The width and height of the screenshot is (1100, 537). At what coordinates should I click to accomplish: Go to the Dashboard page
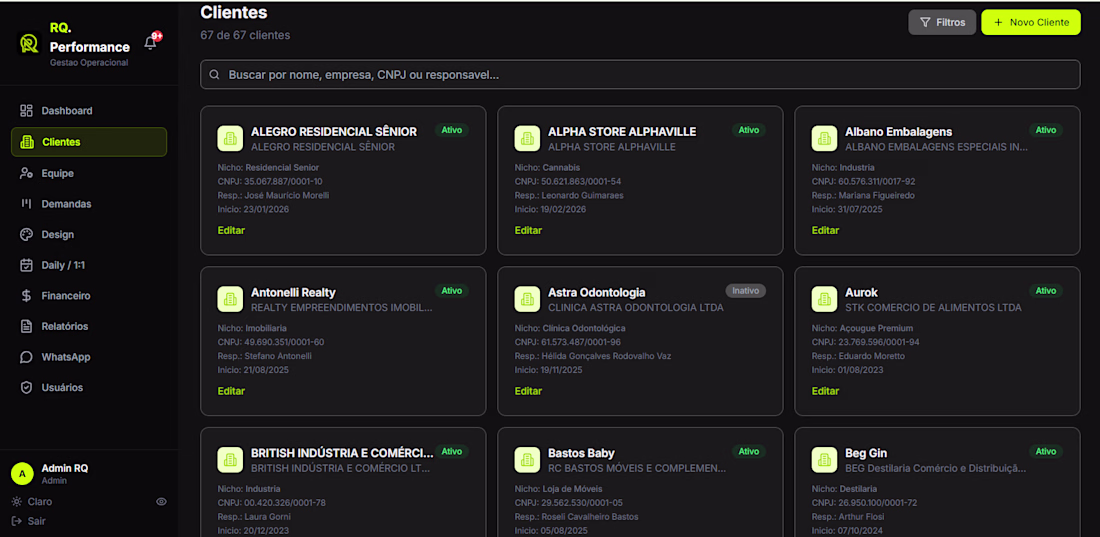pyautogui.click(x=66, y=111)
